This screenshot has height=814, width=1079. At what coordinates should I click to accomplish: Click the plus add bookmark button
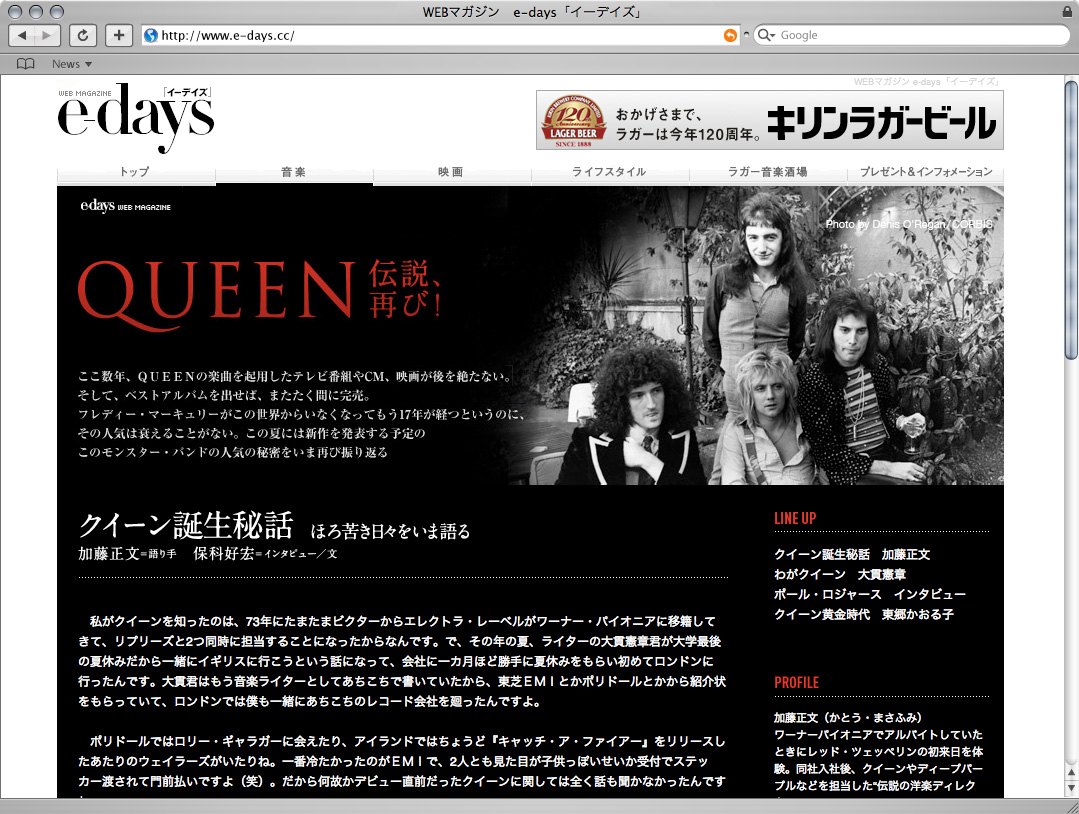coord(119,35)
